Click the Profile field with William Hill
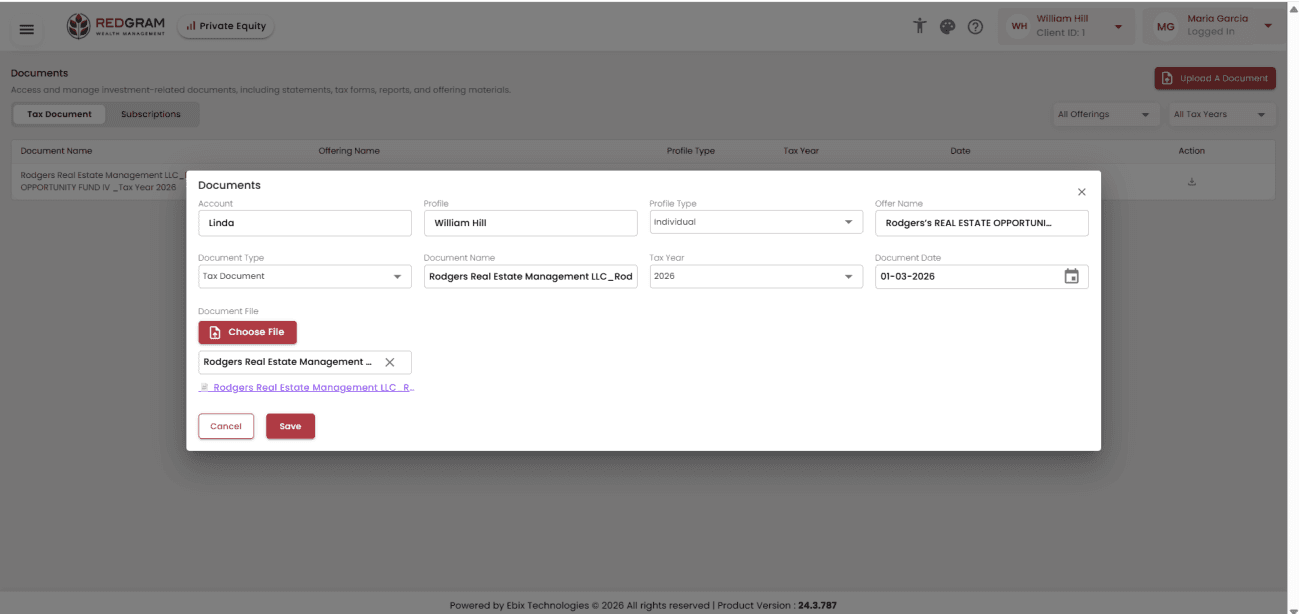The image size is (1299, 614). coord(530,223)
